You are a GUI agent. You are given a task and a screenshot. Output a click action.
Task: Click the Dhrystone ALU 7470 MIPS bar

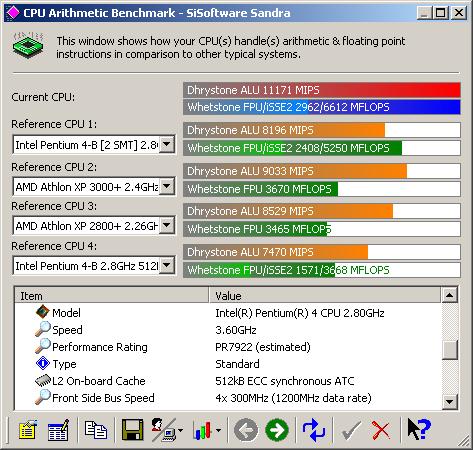coord(322,252)
